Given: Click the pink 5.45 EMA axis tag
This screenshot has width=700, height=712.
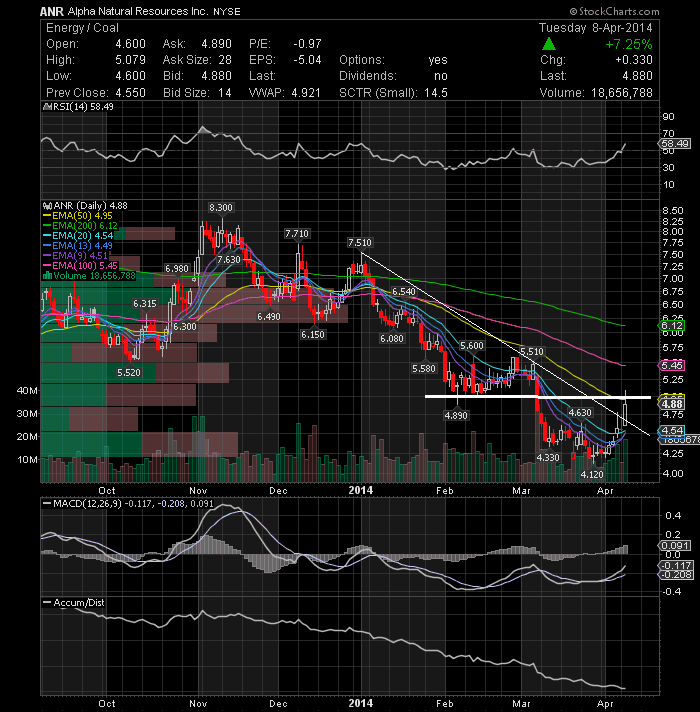Looking at the screenshot, I should pyautogui.click(x=671, y=366).
